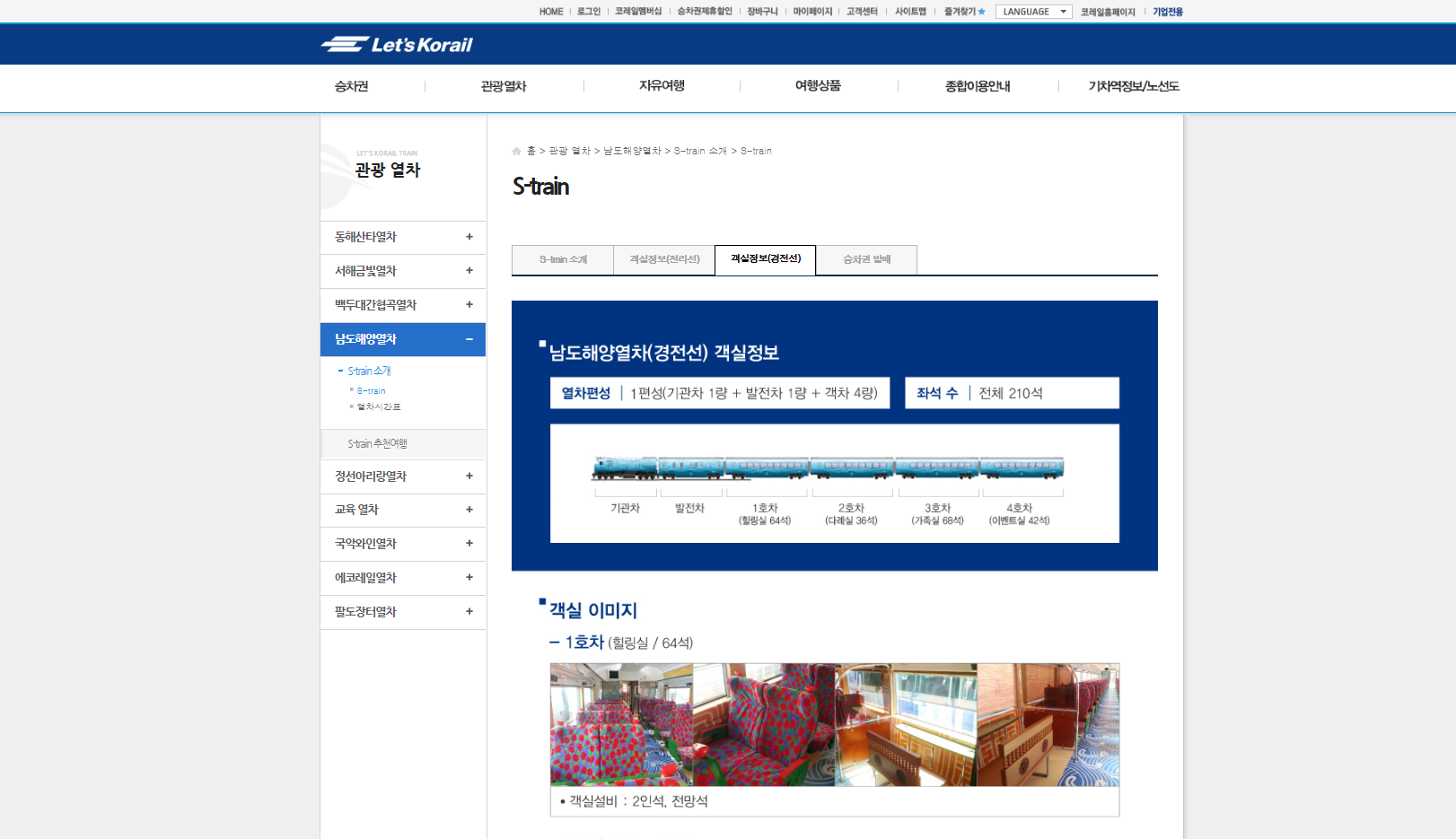Expand 서해금빛열차 plus icon

pos(469,271)
